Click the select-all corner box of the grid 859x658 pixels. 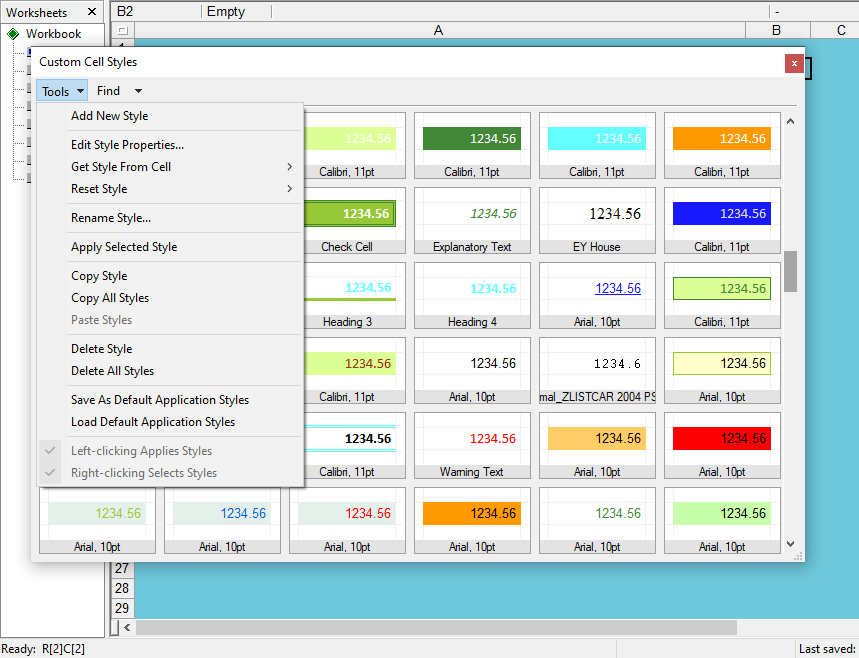122,31
